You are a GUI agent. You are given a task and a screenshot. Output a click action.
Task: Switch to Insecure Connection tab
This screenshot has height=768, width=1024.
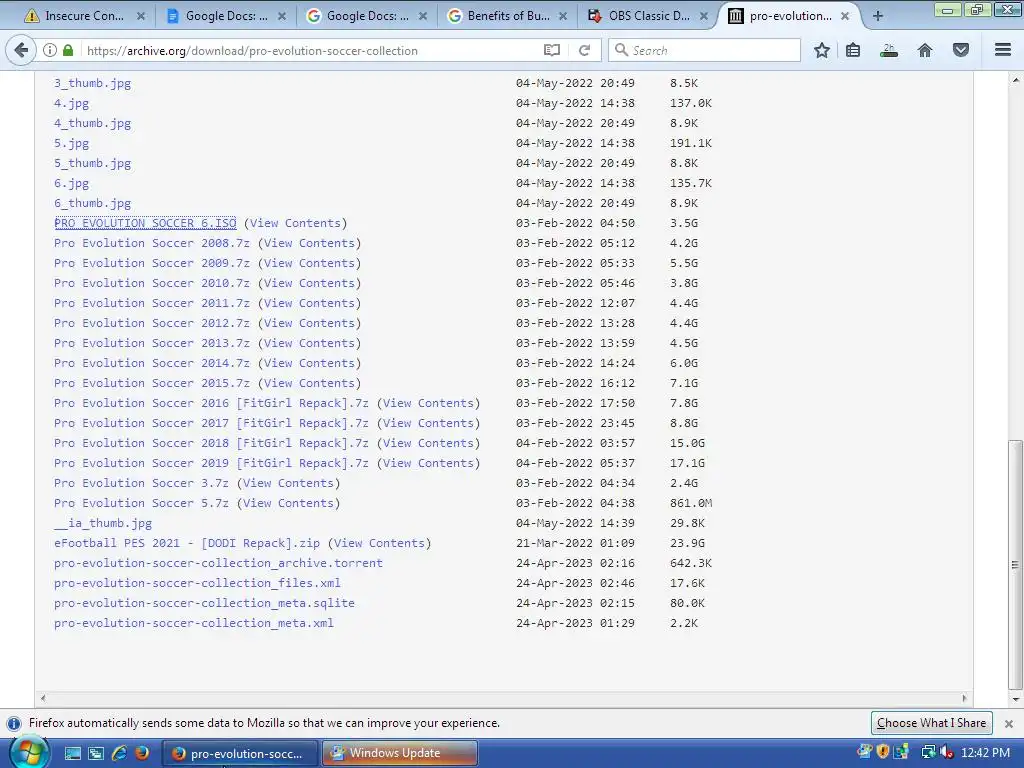(x=82, y=16)
